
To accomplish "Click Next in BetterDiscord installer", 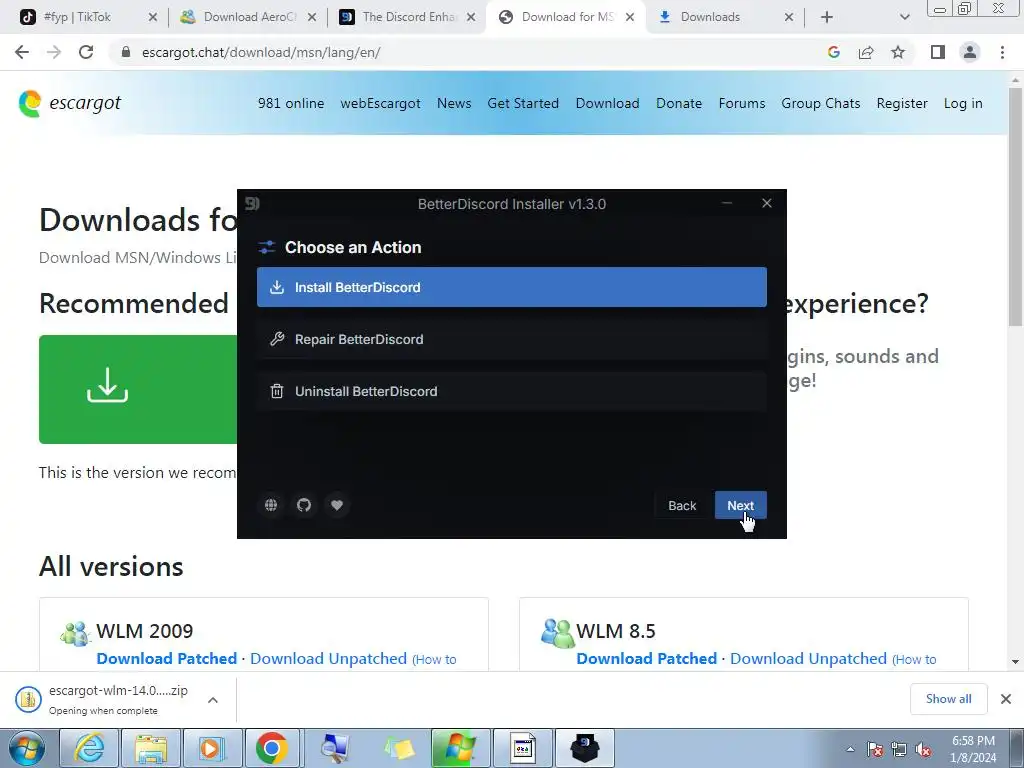I will [x=741, y=505].
